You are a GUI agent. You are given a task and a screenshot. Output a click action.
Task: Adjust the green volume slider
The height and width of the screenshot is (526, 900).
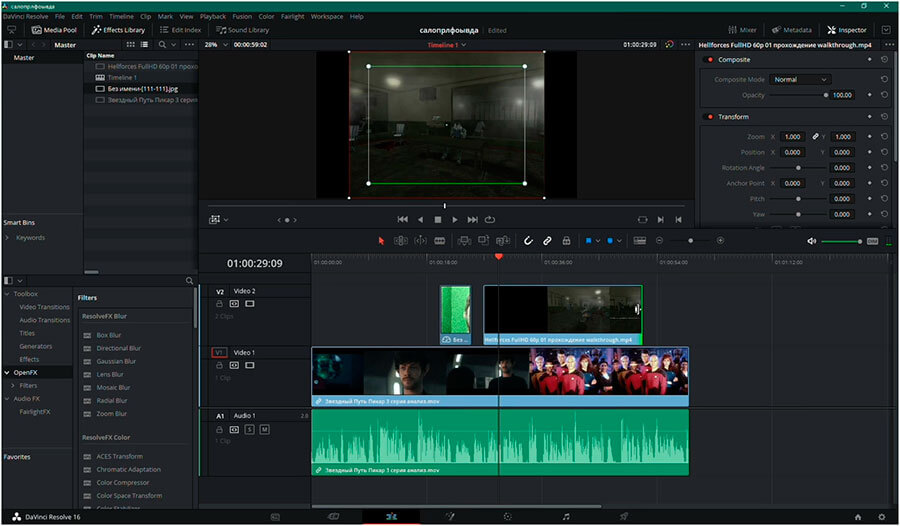(x=841, y=241)
